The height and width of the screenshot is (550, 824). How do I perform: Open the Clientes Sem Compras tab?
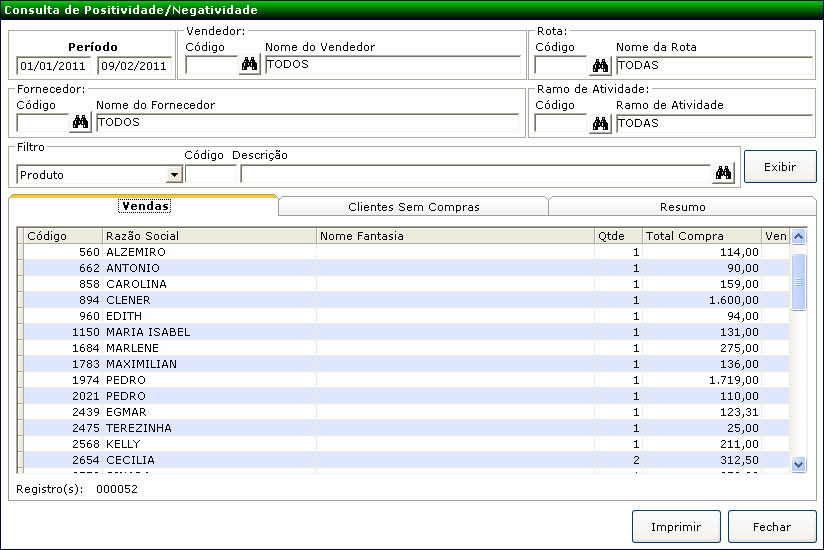pos(414,207)
